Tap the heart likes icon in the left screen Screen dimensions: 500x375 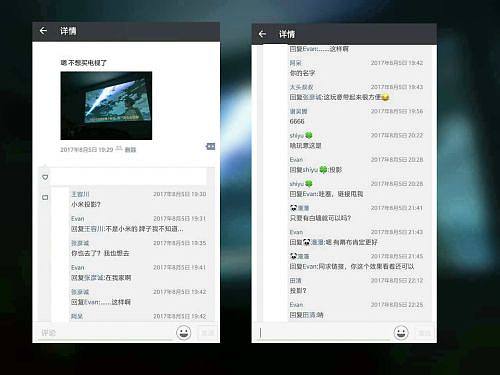coord(45,177)
